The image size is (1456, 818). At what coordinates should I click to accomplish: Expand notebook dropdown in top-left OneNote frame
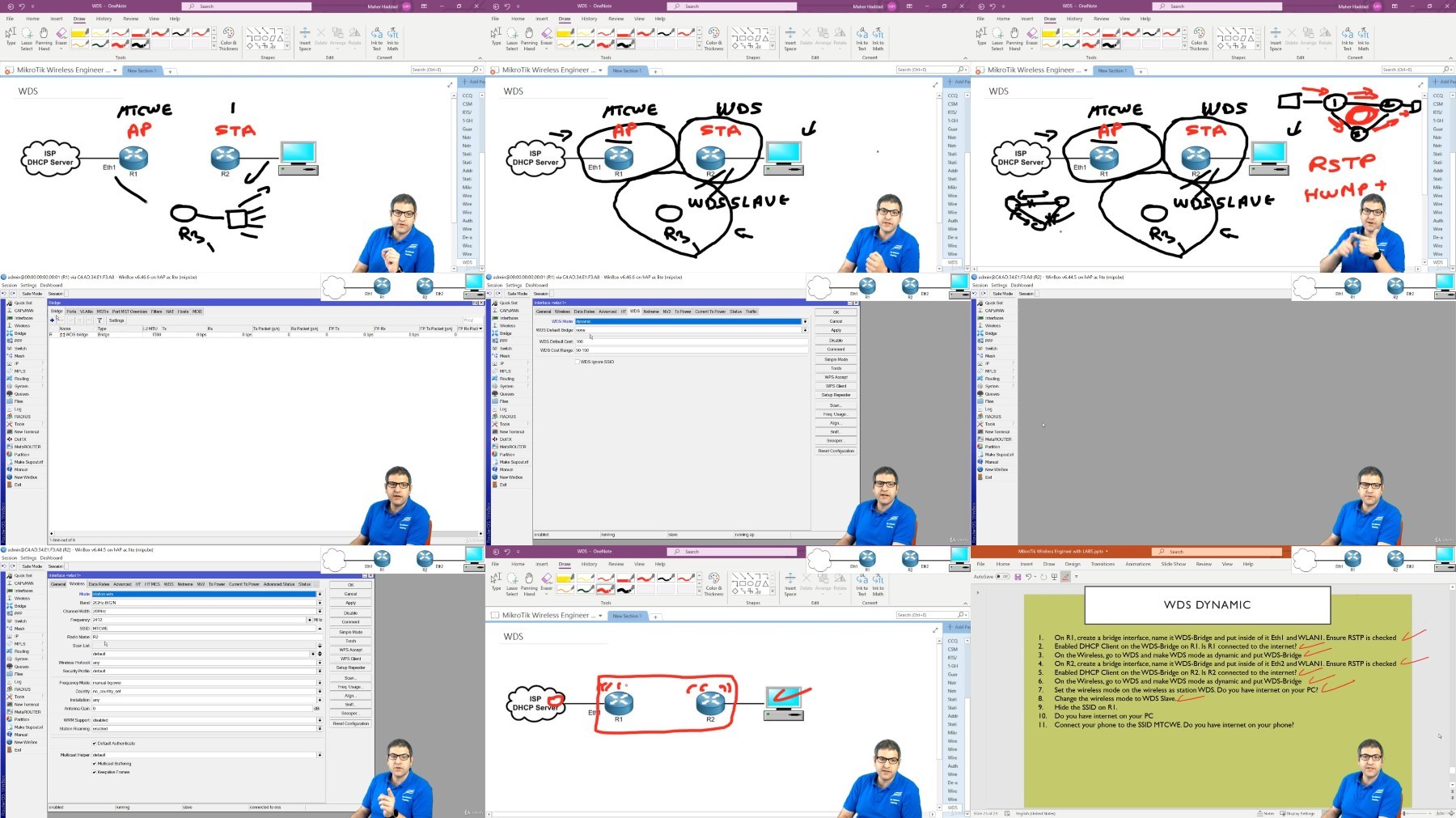(x=115, y=70)
